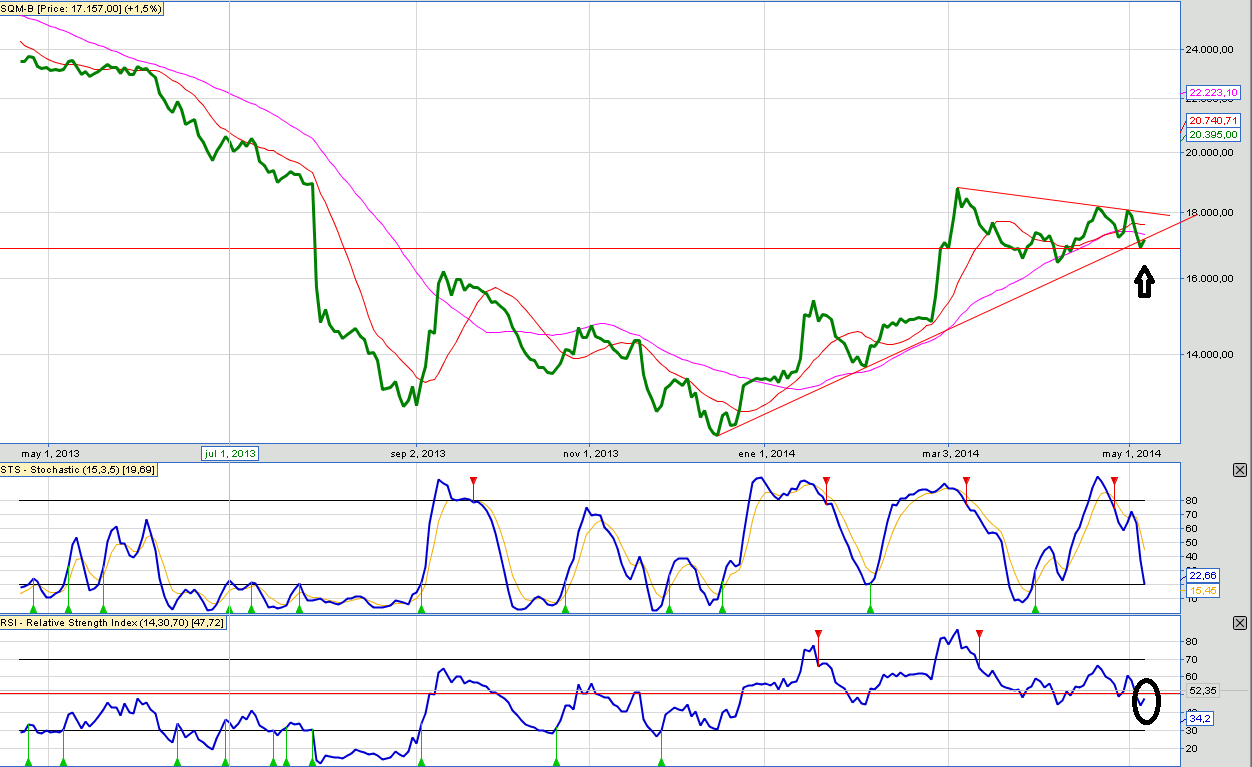
Task: Click the rightmost green buy marker on Stochastic
Action: pyautogui.click(x=1035, y=607)
